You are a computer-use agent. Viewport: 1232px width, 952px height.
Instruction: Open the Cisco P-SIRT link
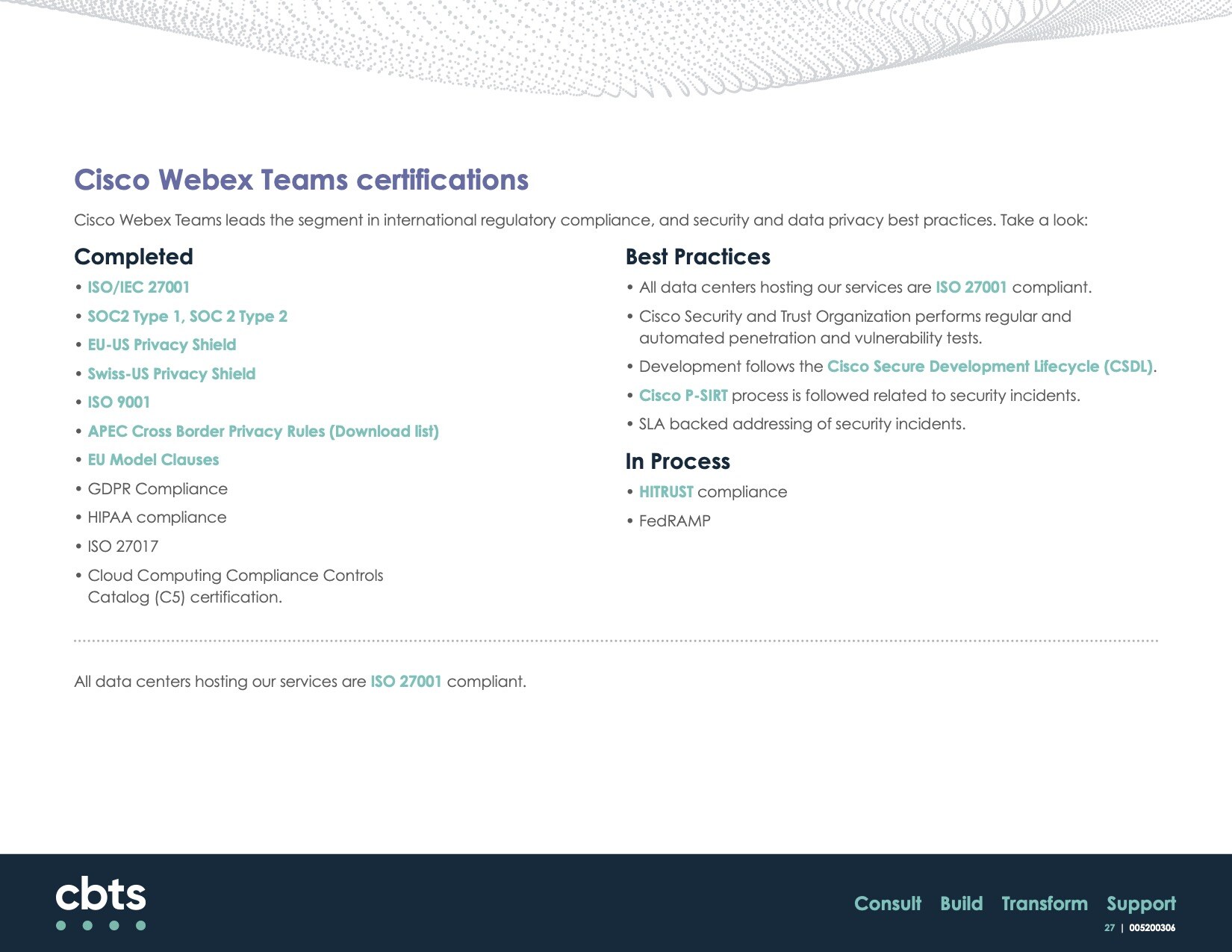coord(683,396)
